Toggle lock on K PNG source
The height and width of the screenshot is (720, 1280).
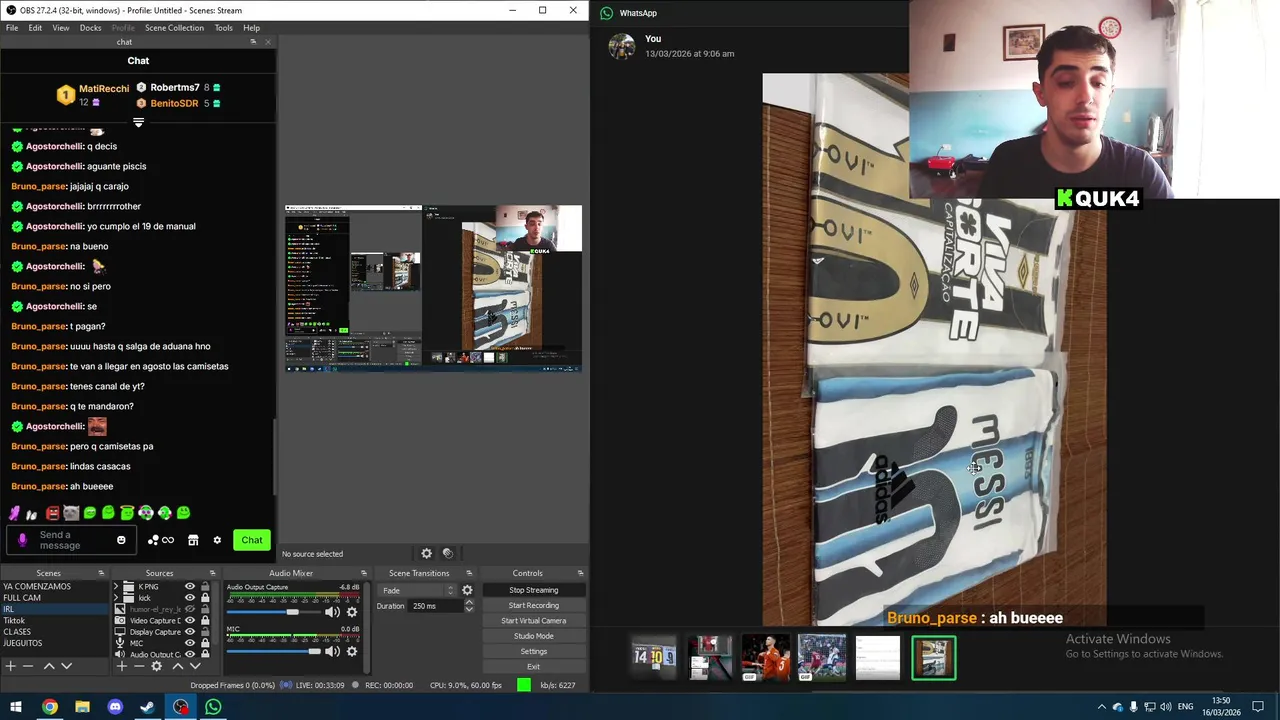(205, 587)
